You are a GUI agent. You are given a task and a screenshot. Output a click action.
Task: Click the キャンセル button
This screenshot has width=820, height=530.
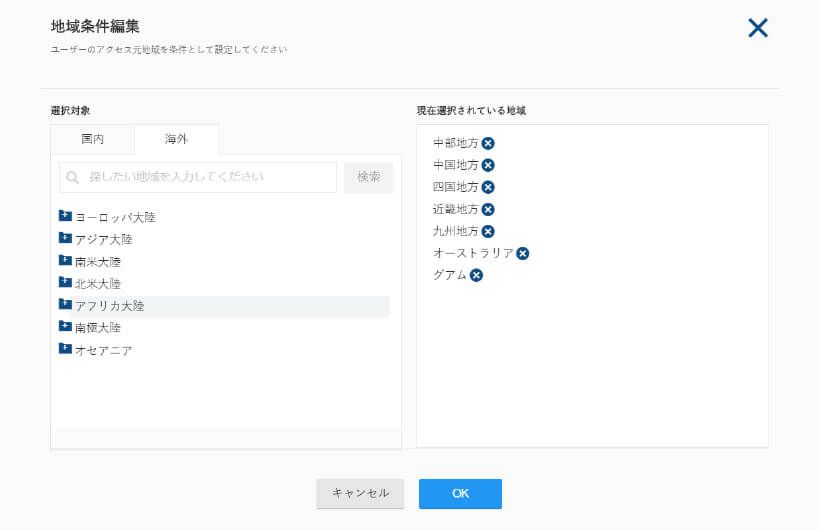(x=360, y=493)
